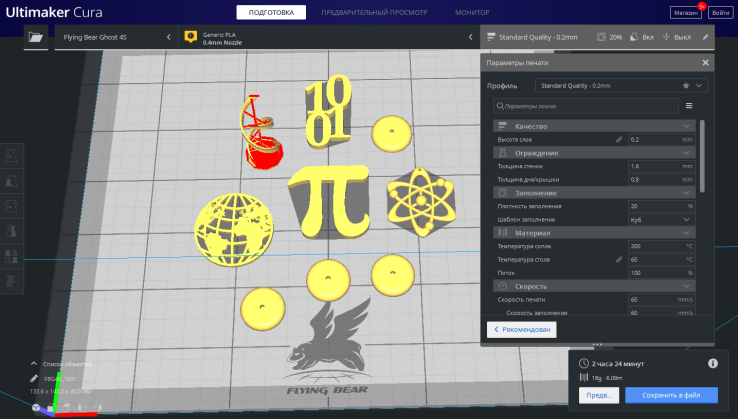Open settings visibility hamburger menu

point(689,105)
